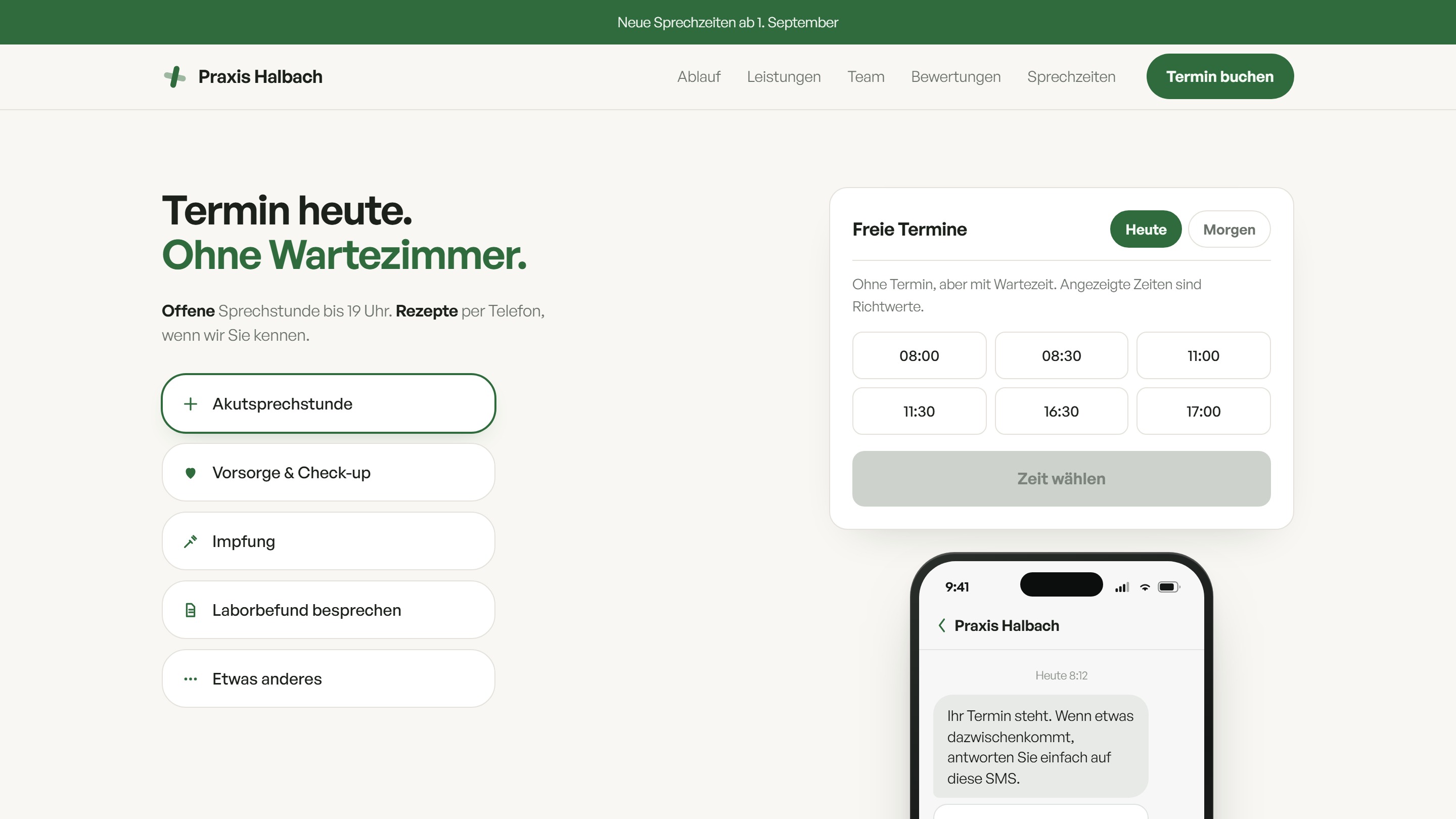This screenshot has height=819, width=1456.
Task: Click the syringe icon beside Impfung
Action: [x=191, y=541]
